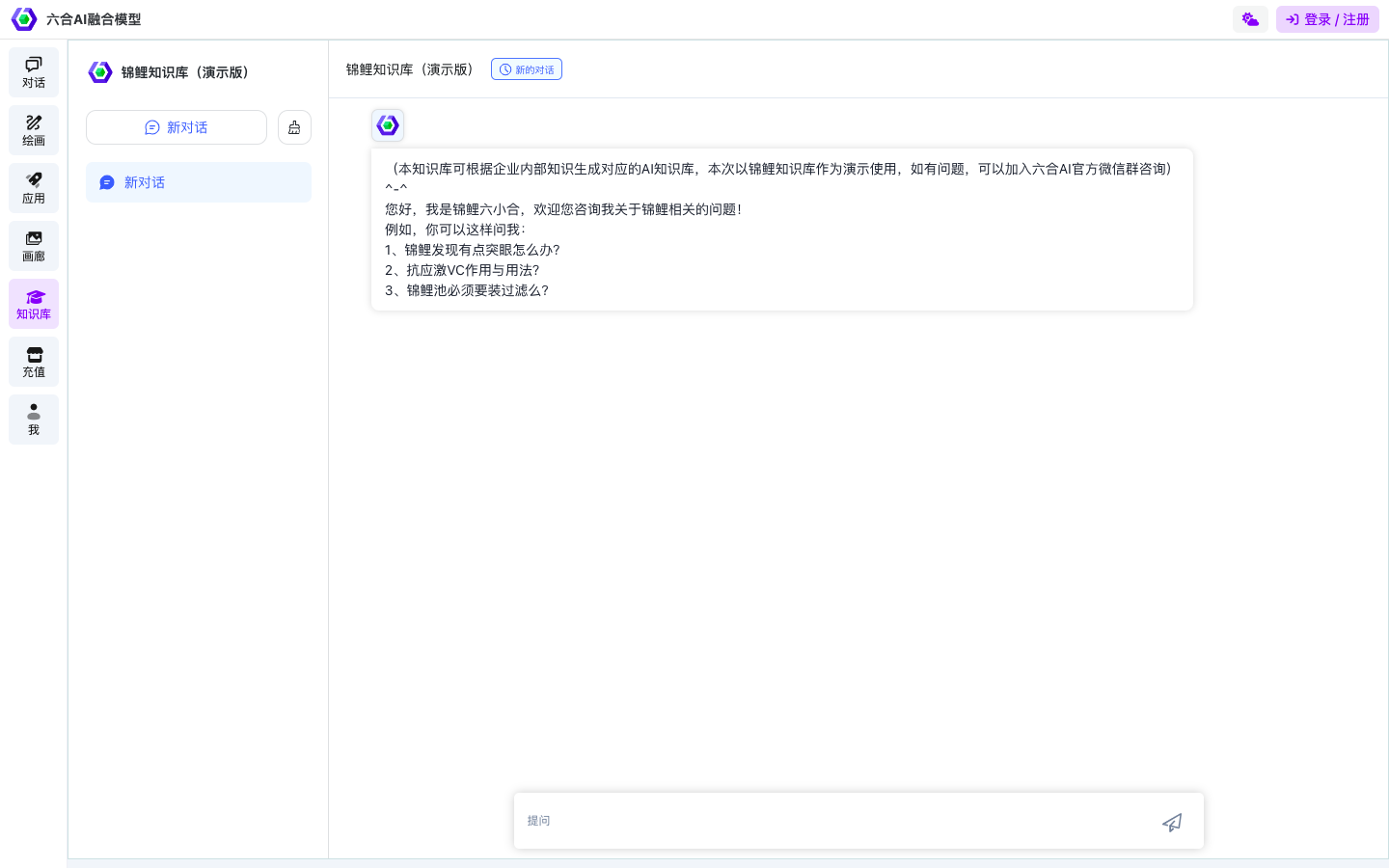The width and height of the screenshot is (1389, 868).
Task: Select the 对话 chat icon in sidebar
Action: coord(34,71)
